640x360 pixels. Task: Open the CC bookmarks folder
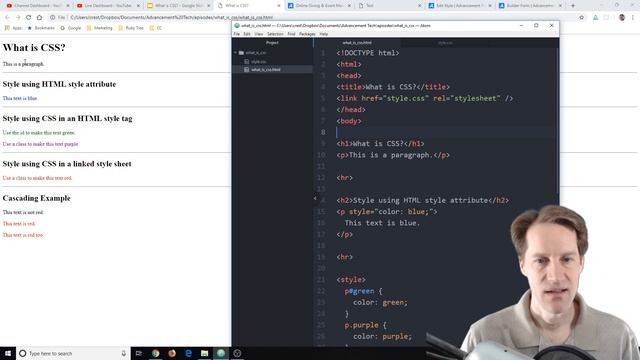156,28
